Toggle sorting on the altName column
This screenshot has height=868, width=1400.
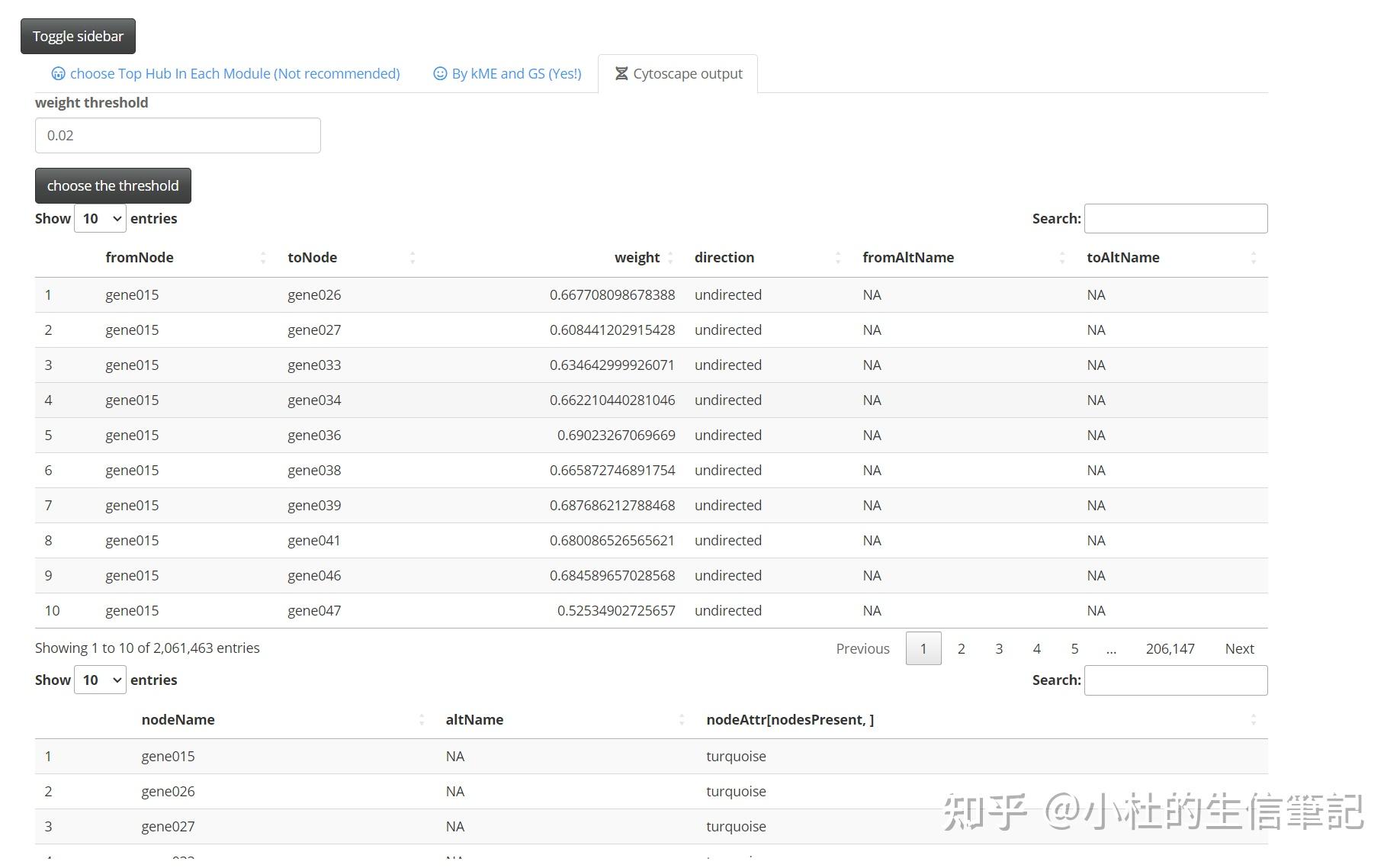682,719
